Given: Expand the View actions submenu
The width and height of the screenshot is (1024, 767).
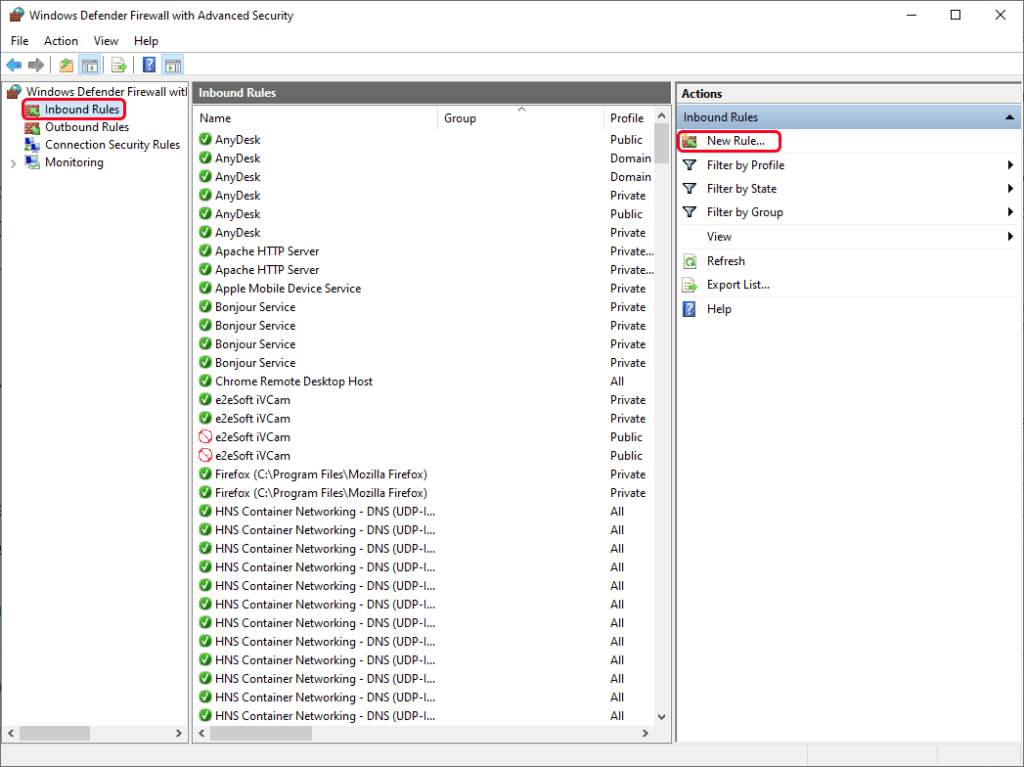Looking at the screenshot, I should pyautogui.click(x=718, y=236).
